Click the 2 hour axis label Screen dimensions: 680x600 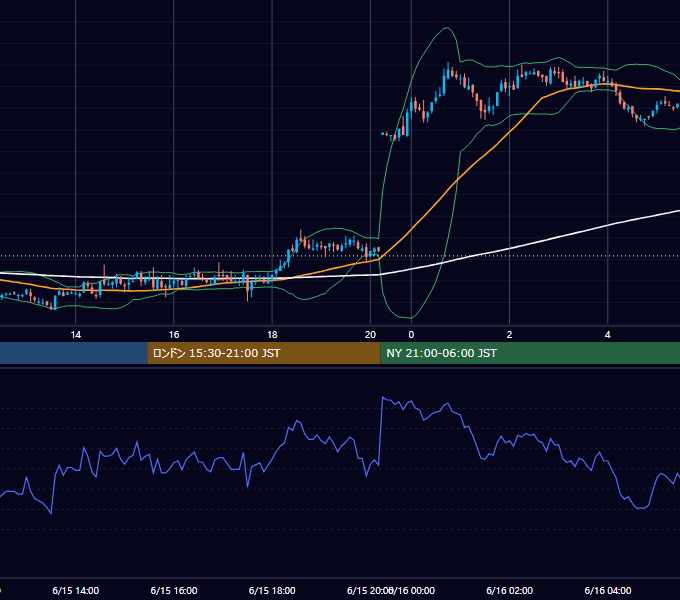[x=509, y=335]
